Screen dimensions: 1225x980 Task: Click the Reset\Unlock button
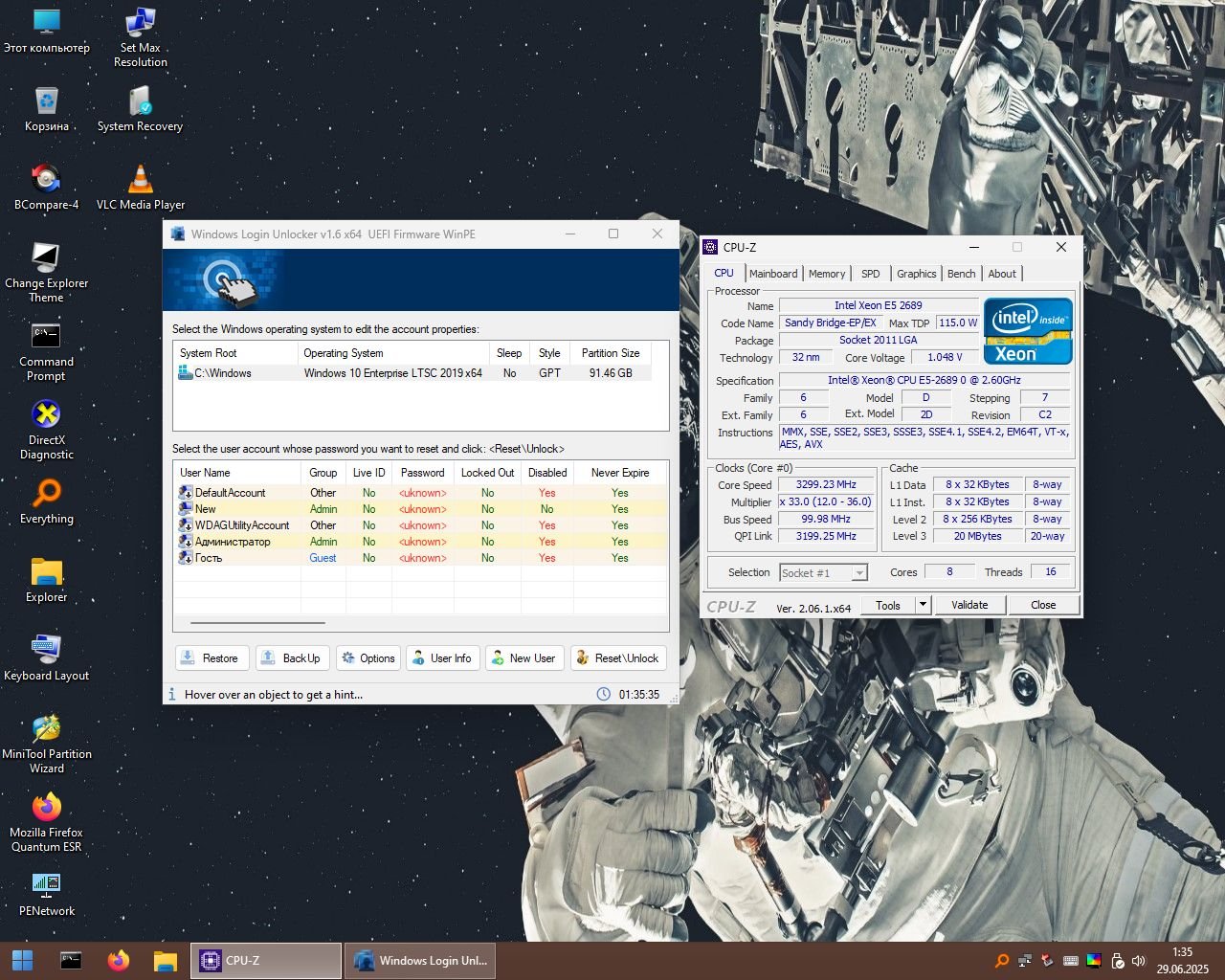coord(617,658)
